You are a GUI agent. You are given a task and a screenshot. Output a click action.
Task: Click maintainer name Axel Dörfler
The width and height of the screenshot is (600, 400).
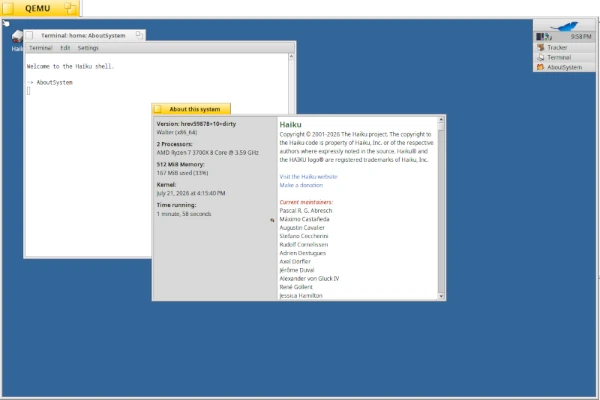pyautogui.click(x=295, y=261)
